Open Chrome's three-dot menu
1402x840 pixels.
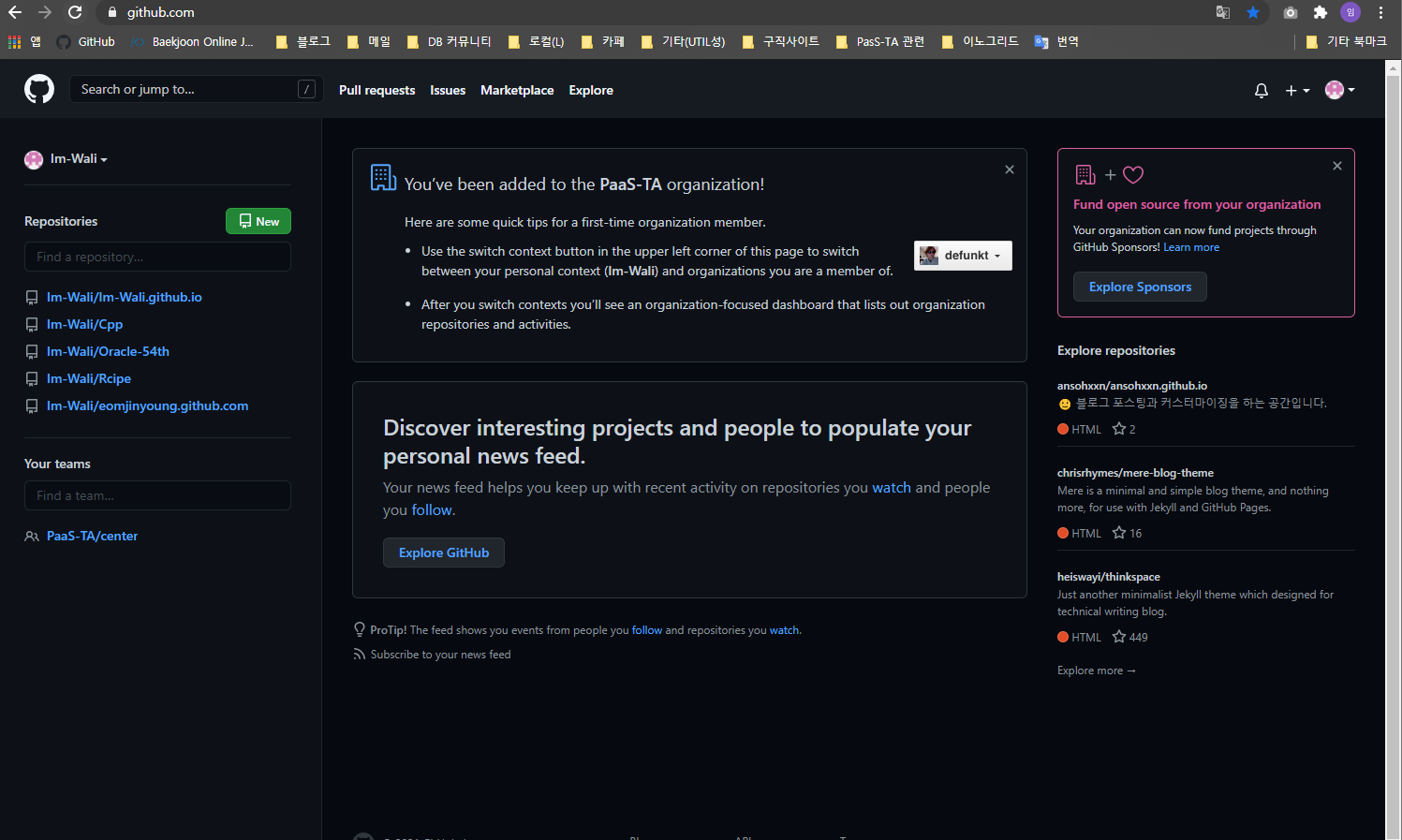1380,12
